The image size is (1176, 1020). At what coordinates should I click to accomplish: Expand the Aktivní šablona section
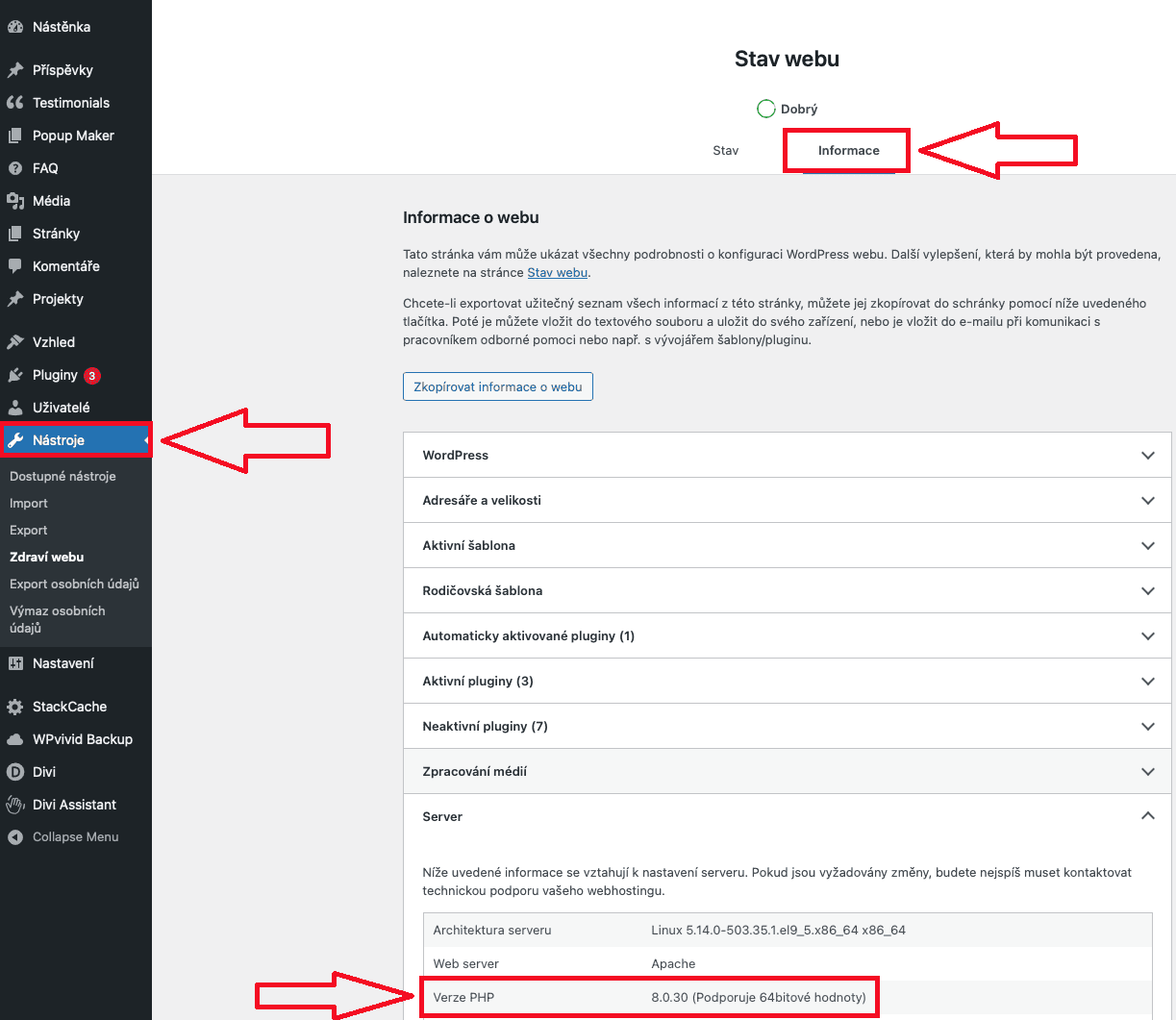point(788,545)
